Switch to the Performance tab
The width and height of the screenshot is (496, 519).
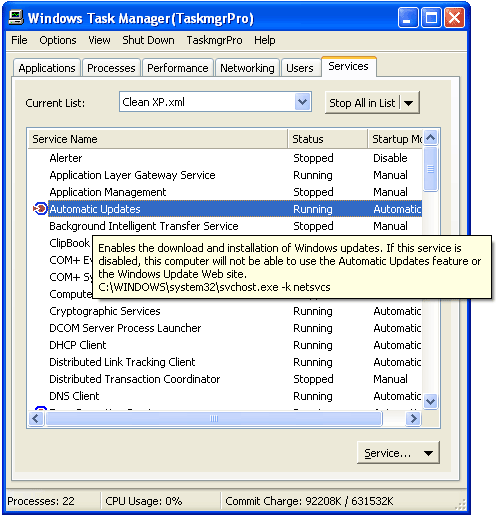(x=178, y=68)
